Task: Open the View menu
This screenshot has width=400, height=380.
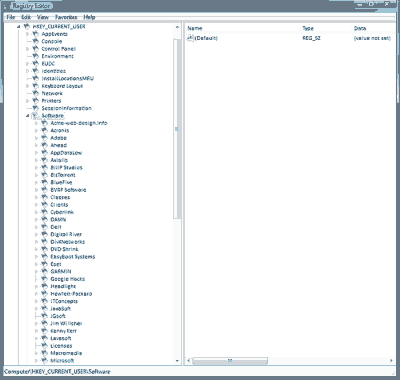Action: 43,17
